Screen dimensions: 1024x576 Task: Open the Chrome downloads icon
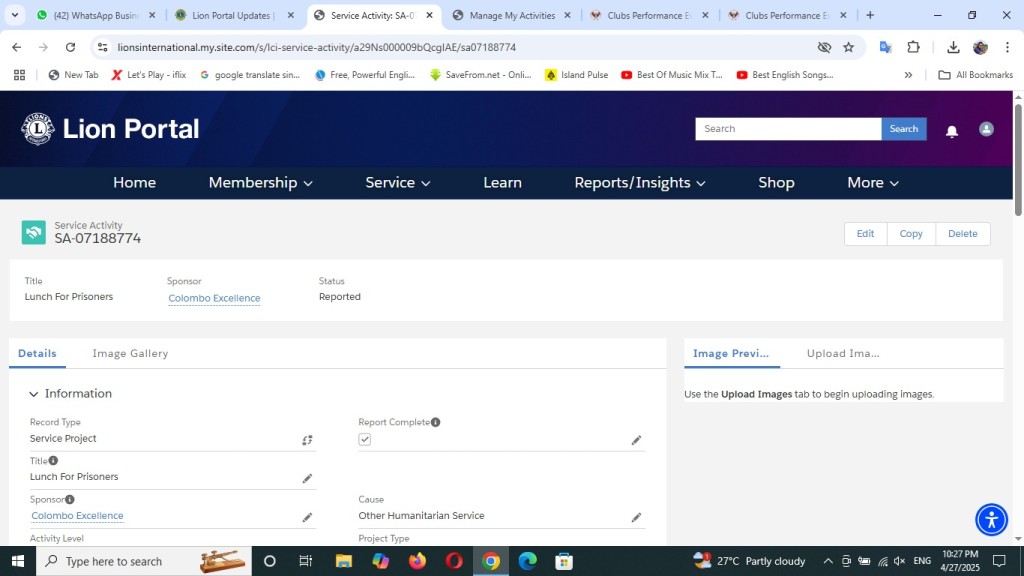pyautogui.click(x=953, y=47)
